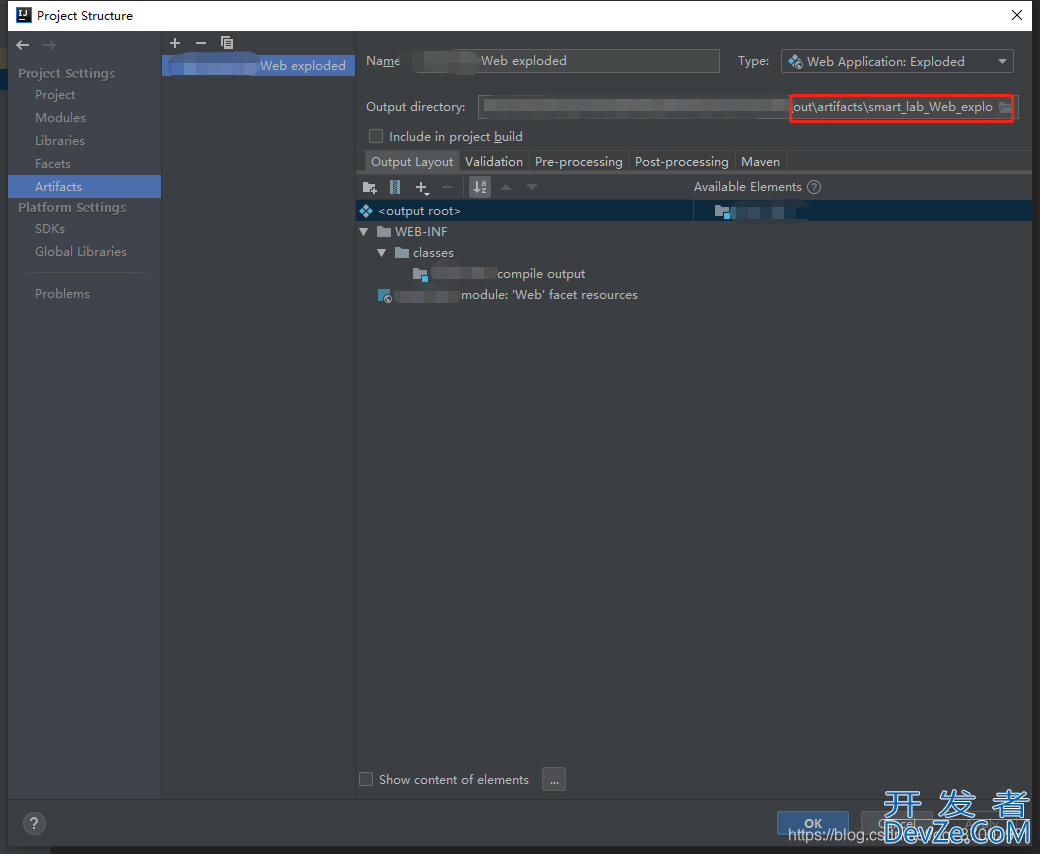Open SDKs platform settings
This screenshot has width=1040, height=854.
coord(50,229)
